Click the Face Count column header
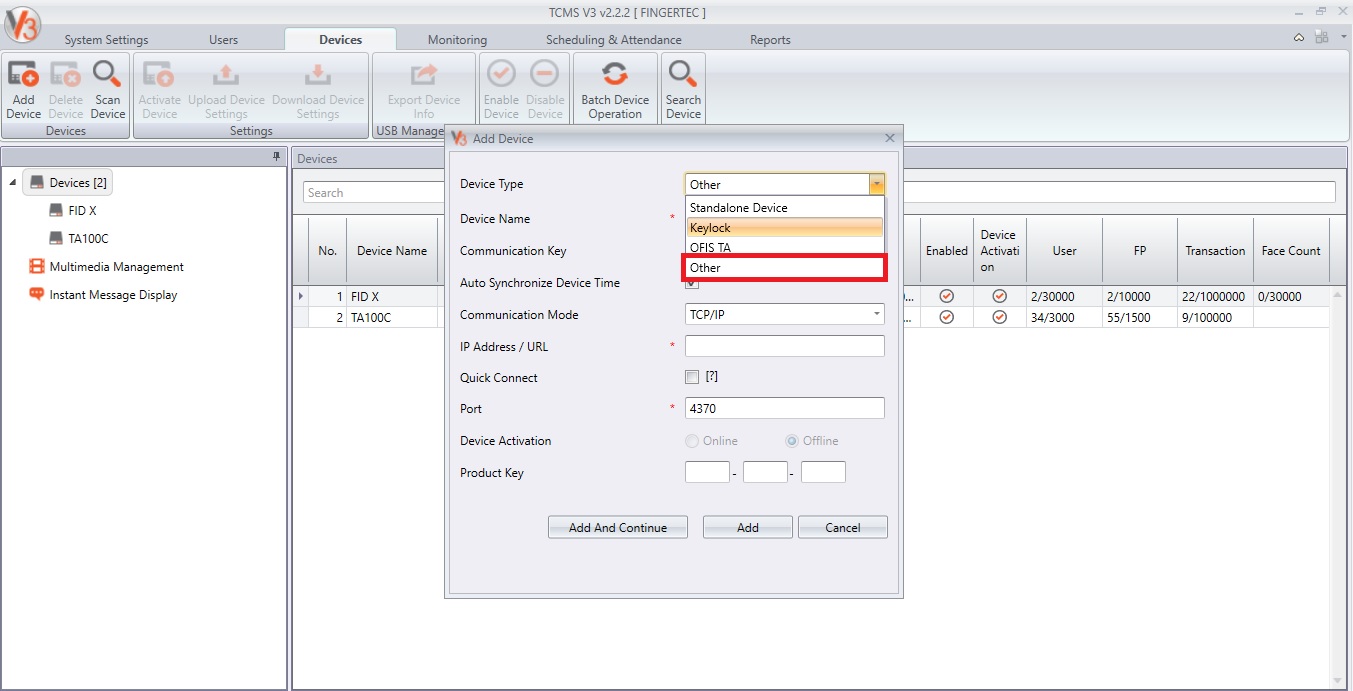 [x=1291, y=251]
